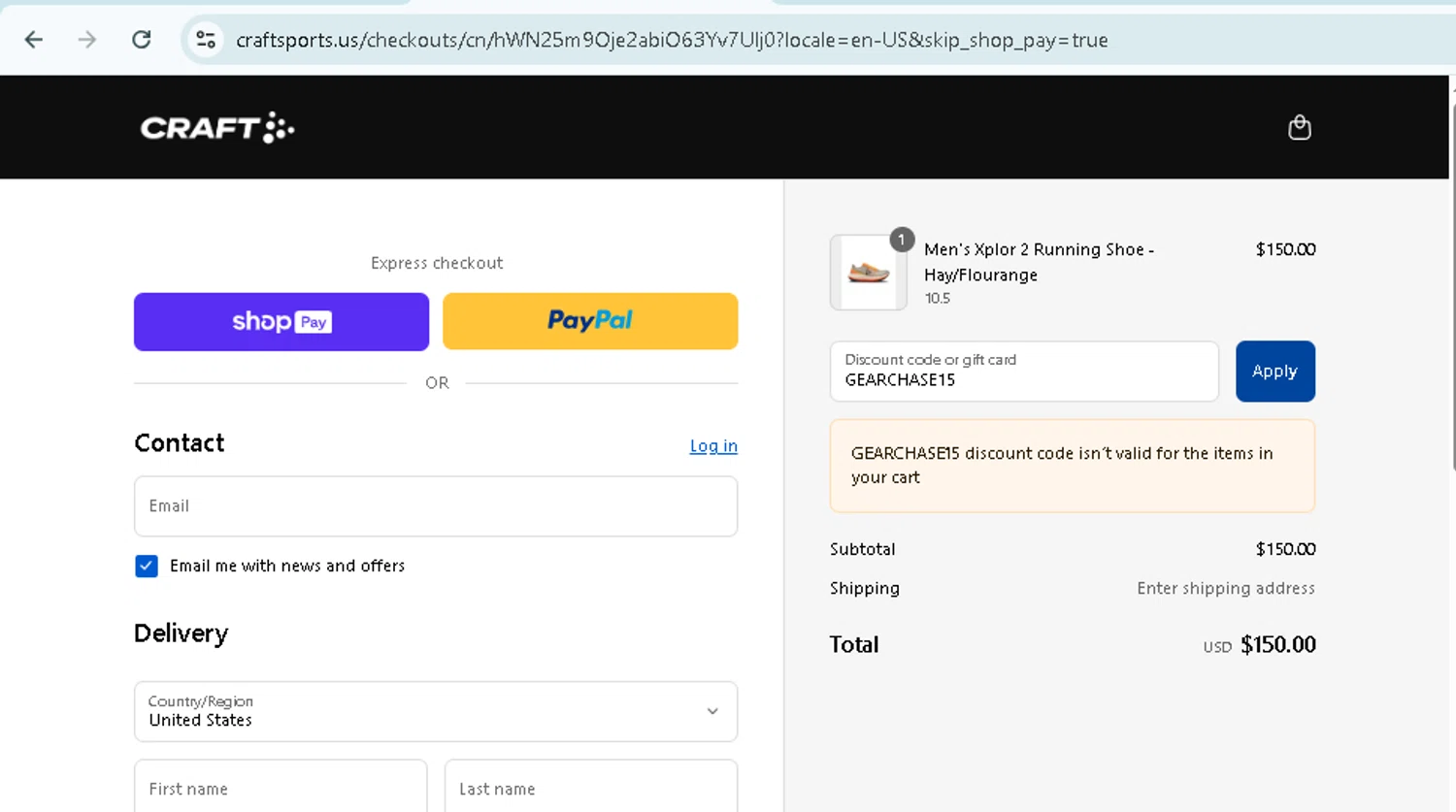
Task: Click the craftsports.us URL in address bar
Action: [x=672, y=40]
